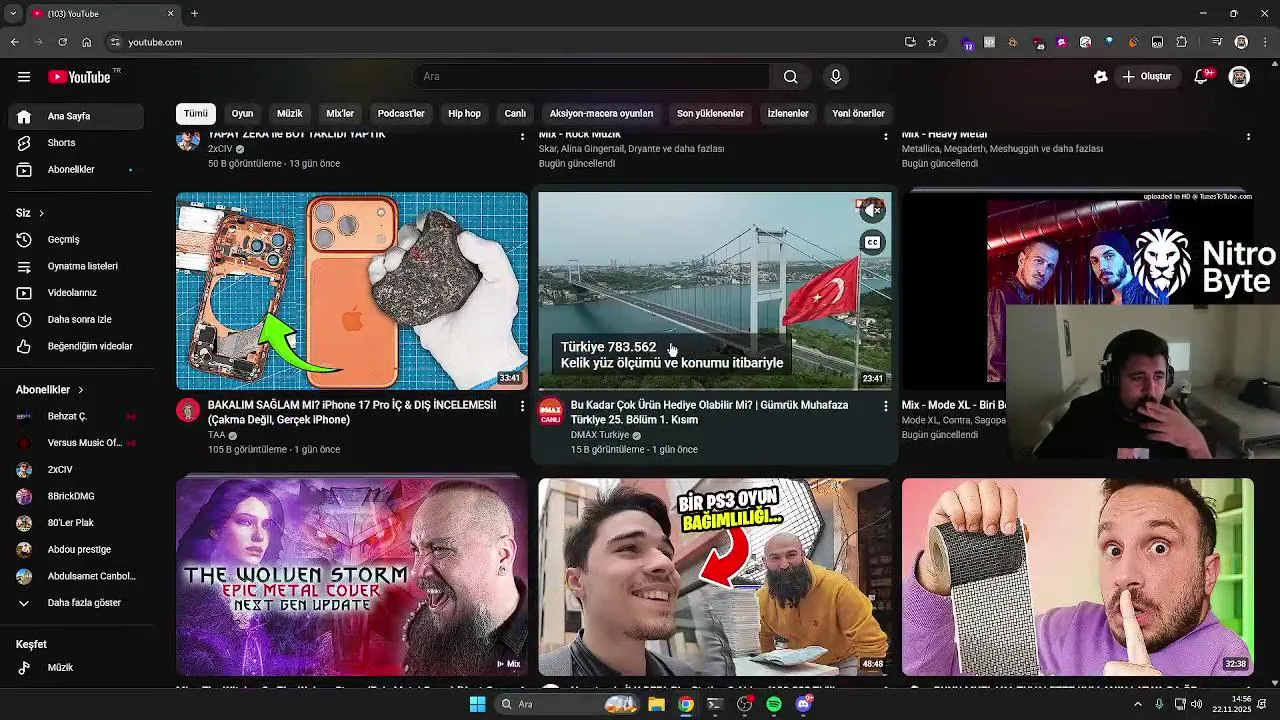Image resolution: width=1280 pixels, height=720 pixels.
Task: Open options menu for iPhone 17 video
Action: click(x=522, y=406)
